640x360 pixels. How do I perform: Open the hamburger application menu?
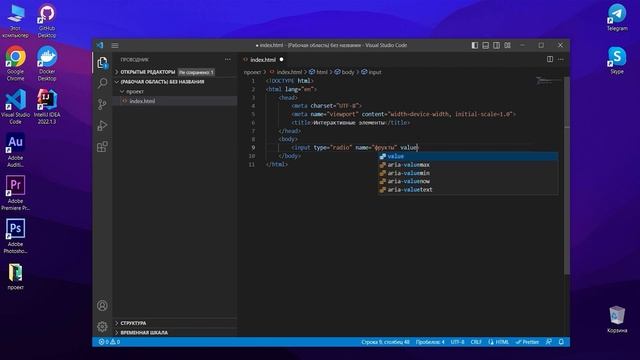(115, 45)
